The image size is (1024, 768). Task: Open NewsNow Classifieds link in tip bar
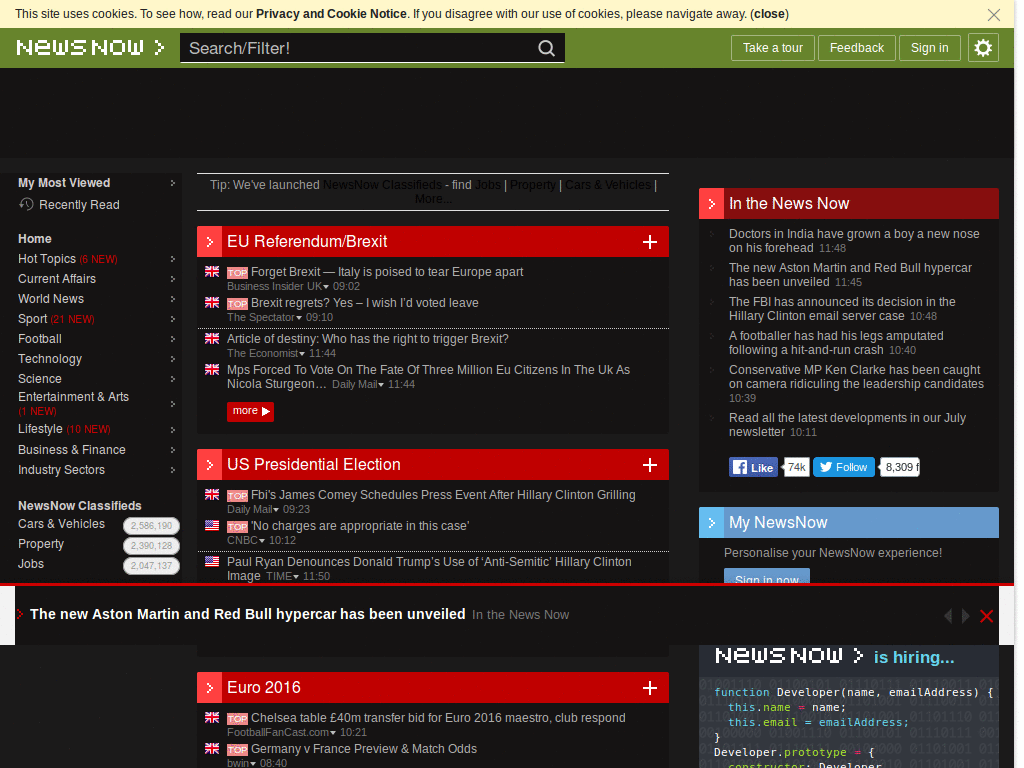(x=382, y=185)
